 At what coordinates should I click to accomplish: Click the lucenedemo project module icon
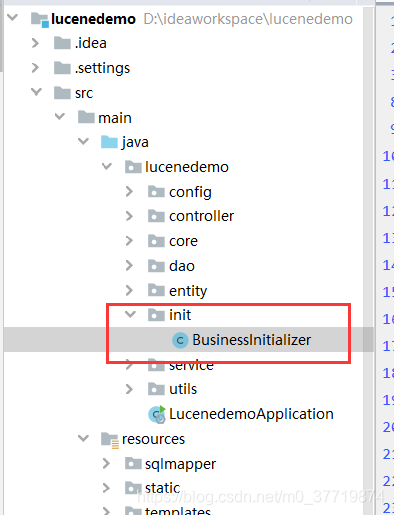coord(40,20)
